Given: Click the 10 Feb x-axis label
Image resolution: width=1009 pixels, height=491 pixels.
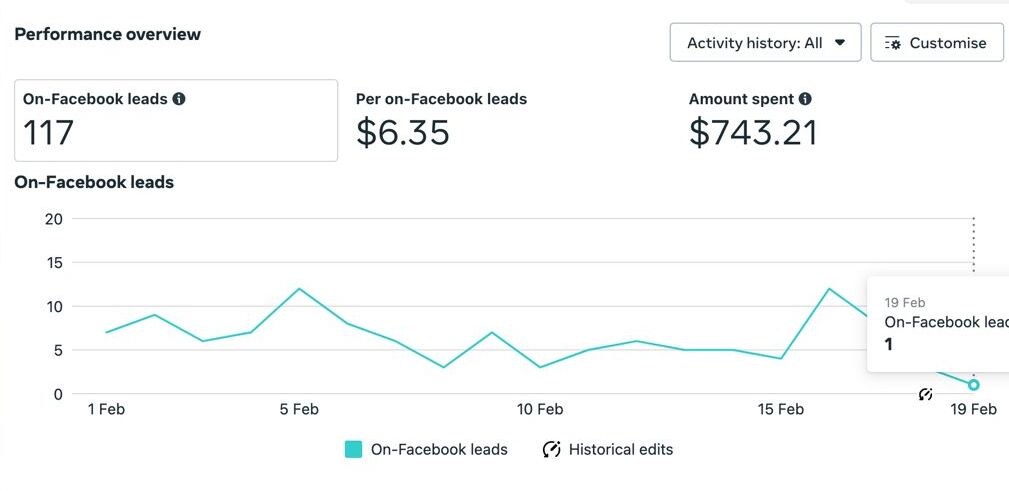Looking at the screenshot, I should coord(540,409).
